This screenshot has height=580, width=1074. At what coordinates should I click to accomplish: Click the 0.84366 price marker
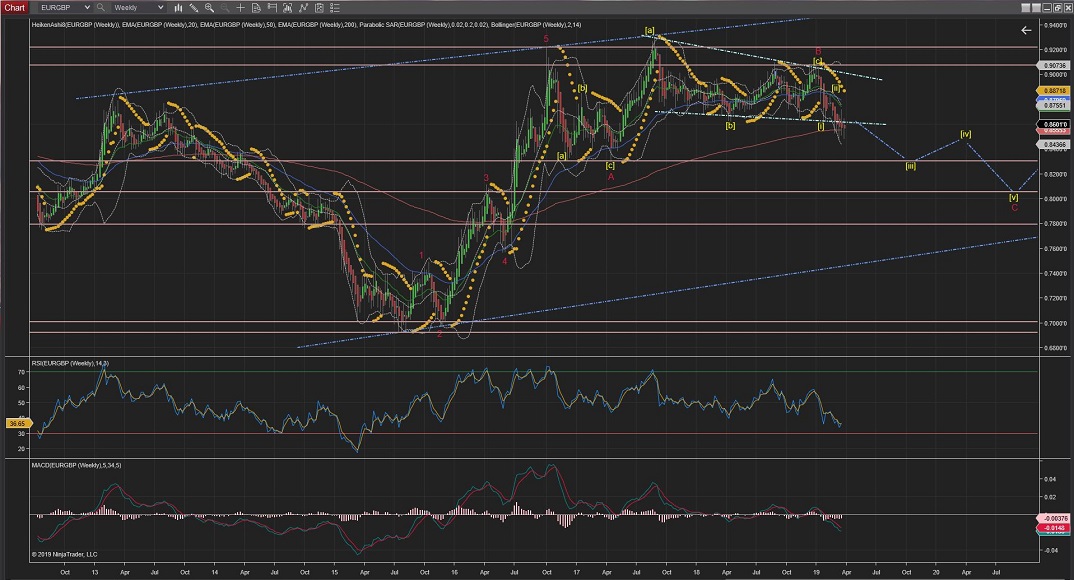click(x=1055, y=144)
